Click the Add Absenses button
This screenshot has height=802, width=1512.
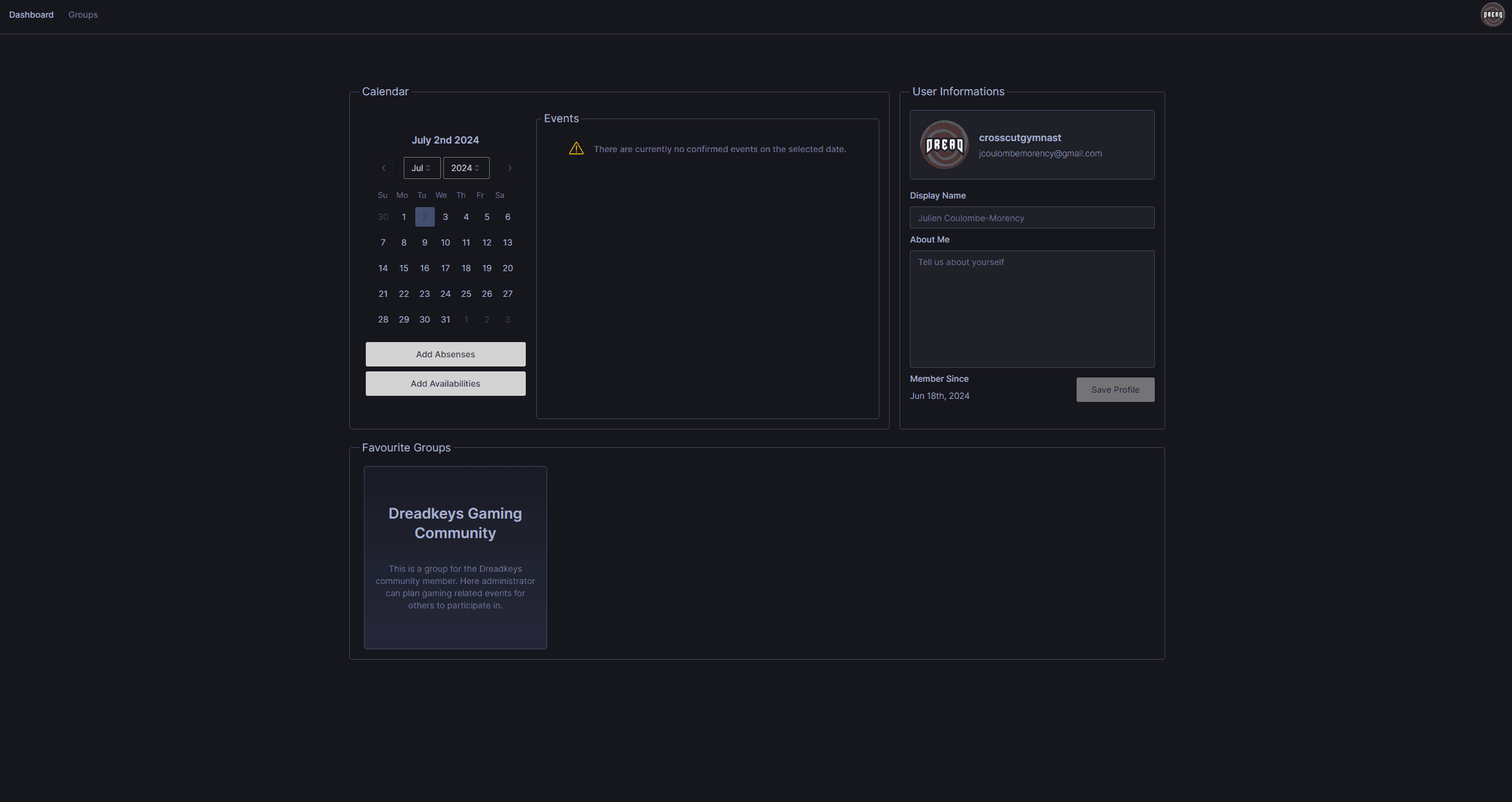pos(445,354)
